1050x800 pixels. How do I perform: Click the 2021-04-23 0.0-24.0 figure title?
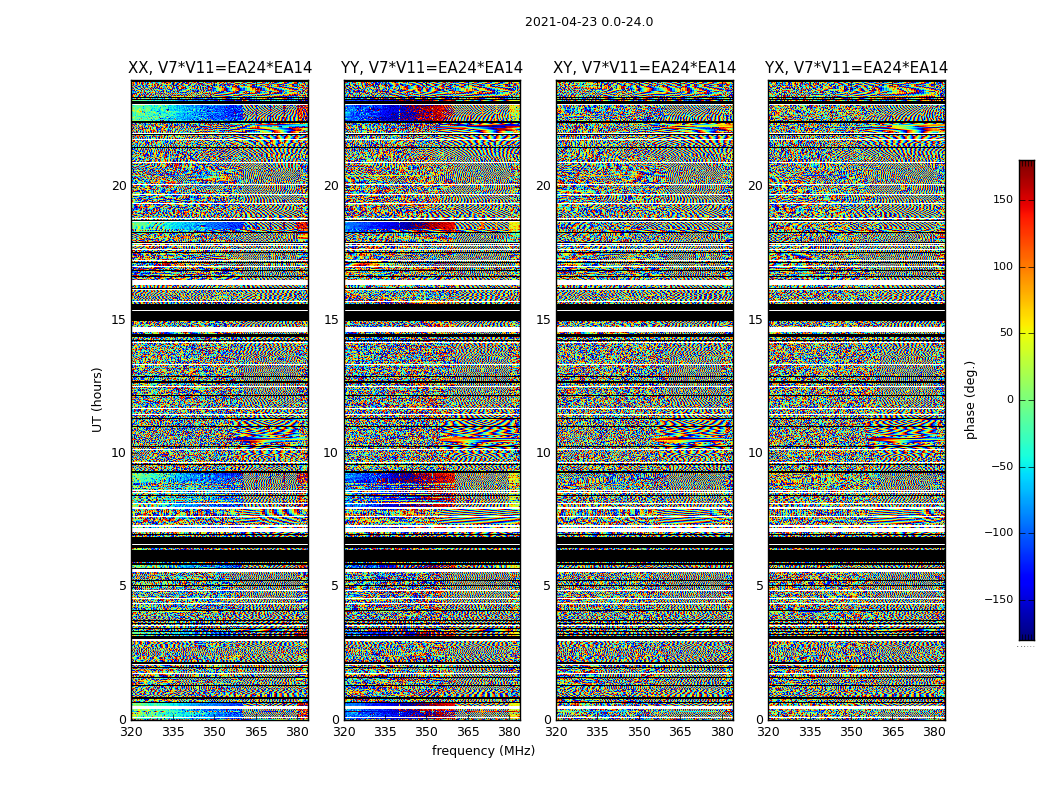(589, 22)
